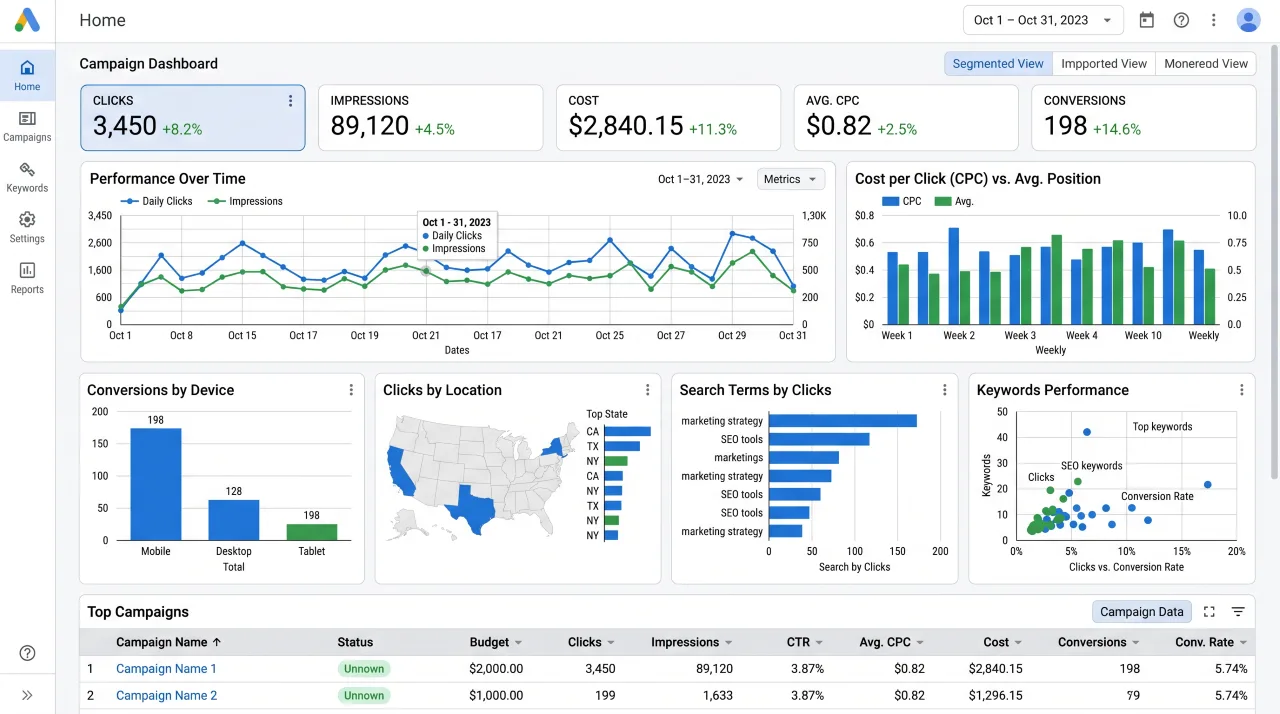The height and width of the screenshot is (714, 1280).
Task: Sort by Campaign Name column header
Action: [x=168, y=642]
